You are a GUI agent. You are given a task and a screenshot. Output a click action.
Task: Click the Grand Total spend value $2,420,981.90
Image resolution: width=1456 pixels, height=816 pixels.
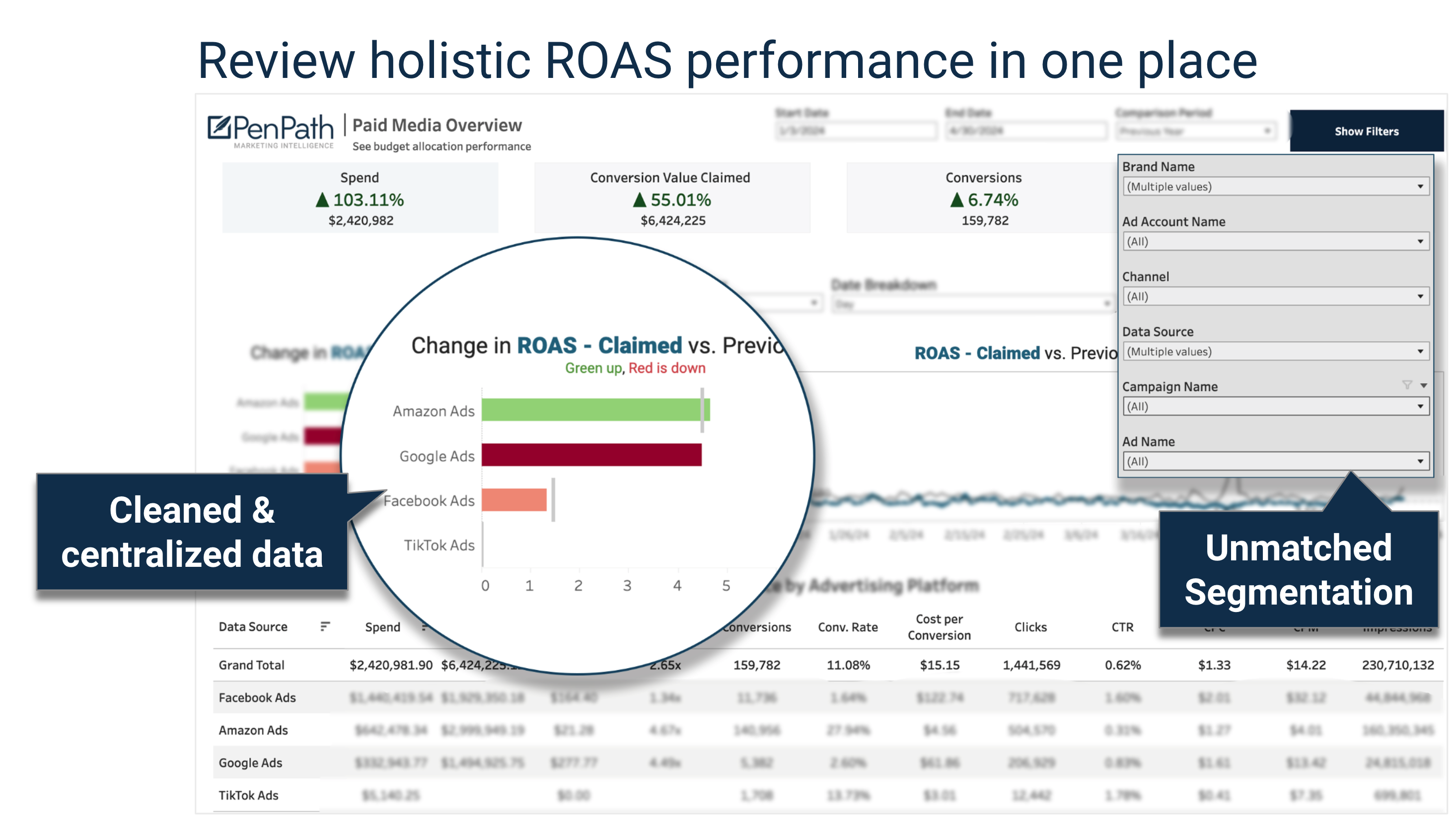click(x=391, y=665)
